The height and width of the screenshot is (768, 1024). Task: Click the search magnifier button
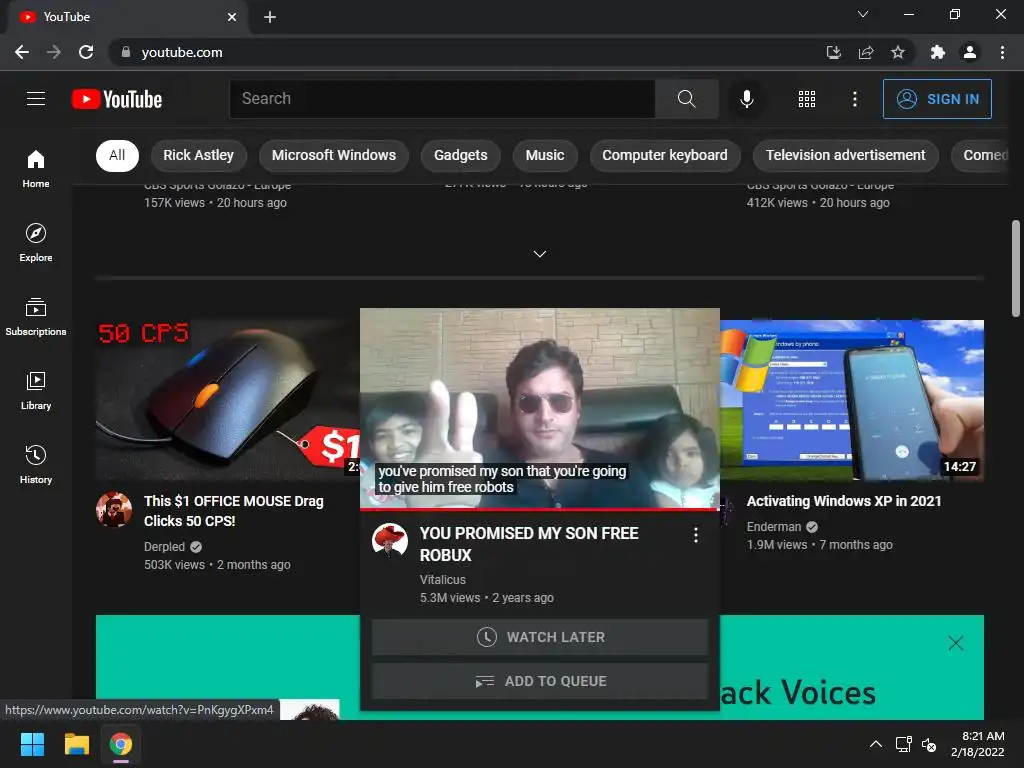(686, 99)
